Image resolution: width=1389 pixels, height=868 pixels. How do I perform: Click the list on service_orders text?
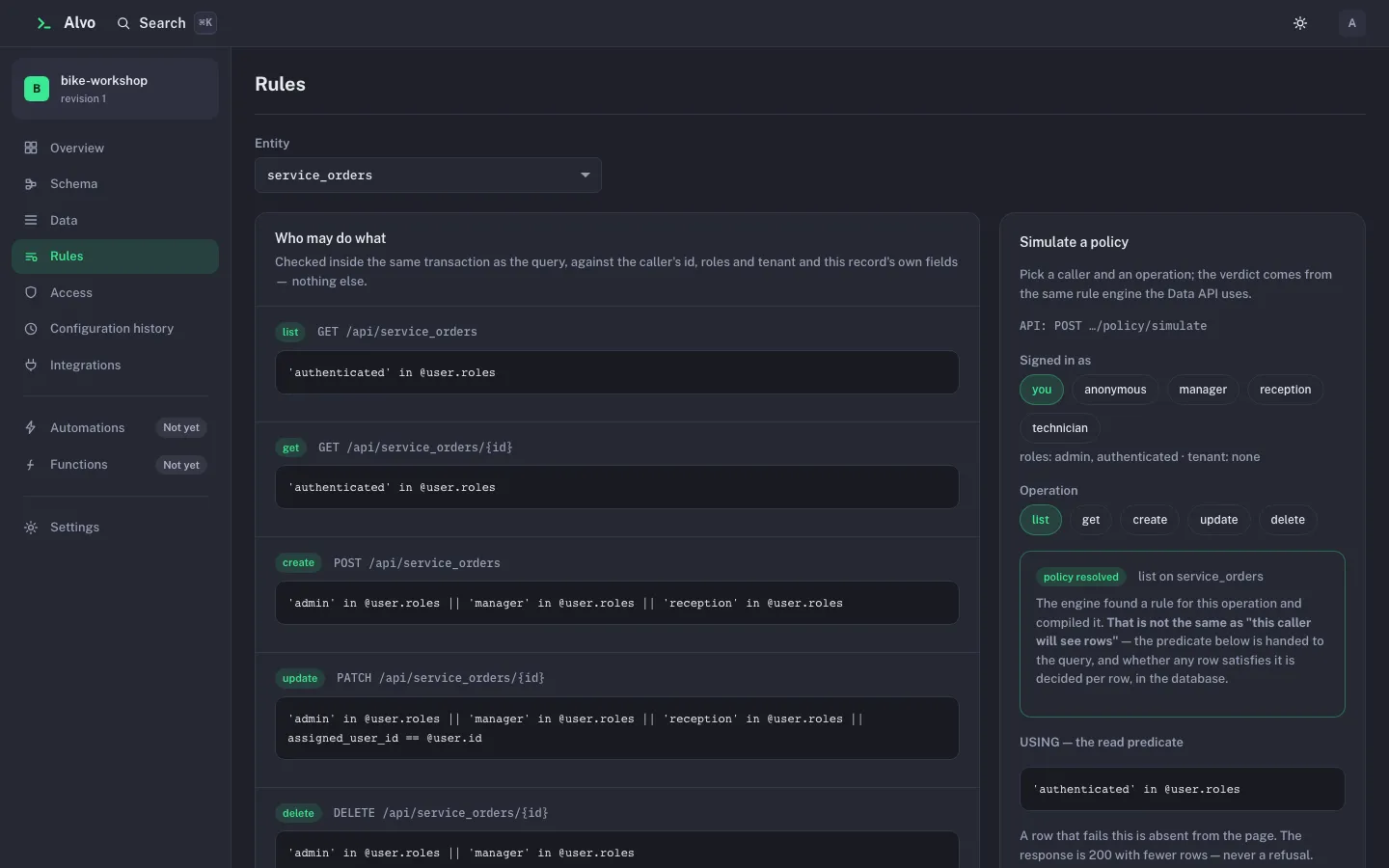pos(1200,577)
